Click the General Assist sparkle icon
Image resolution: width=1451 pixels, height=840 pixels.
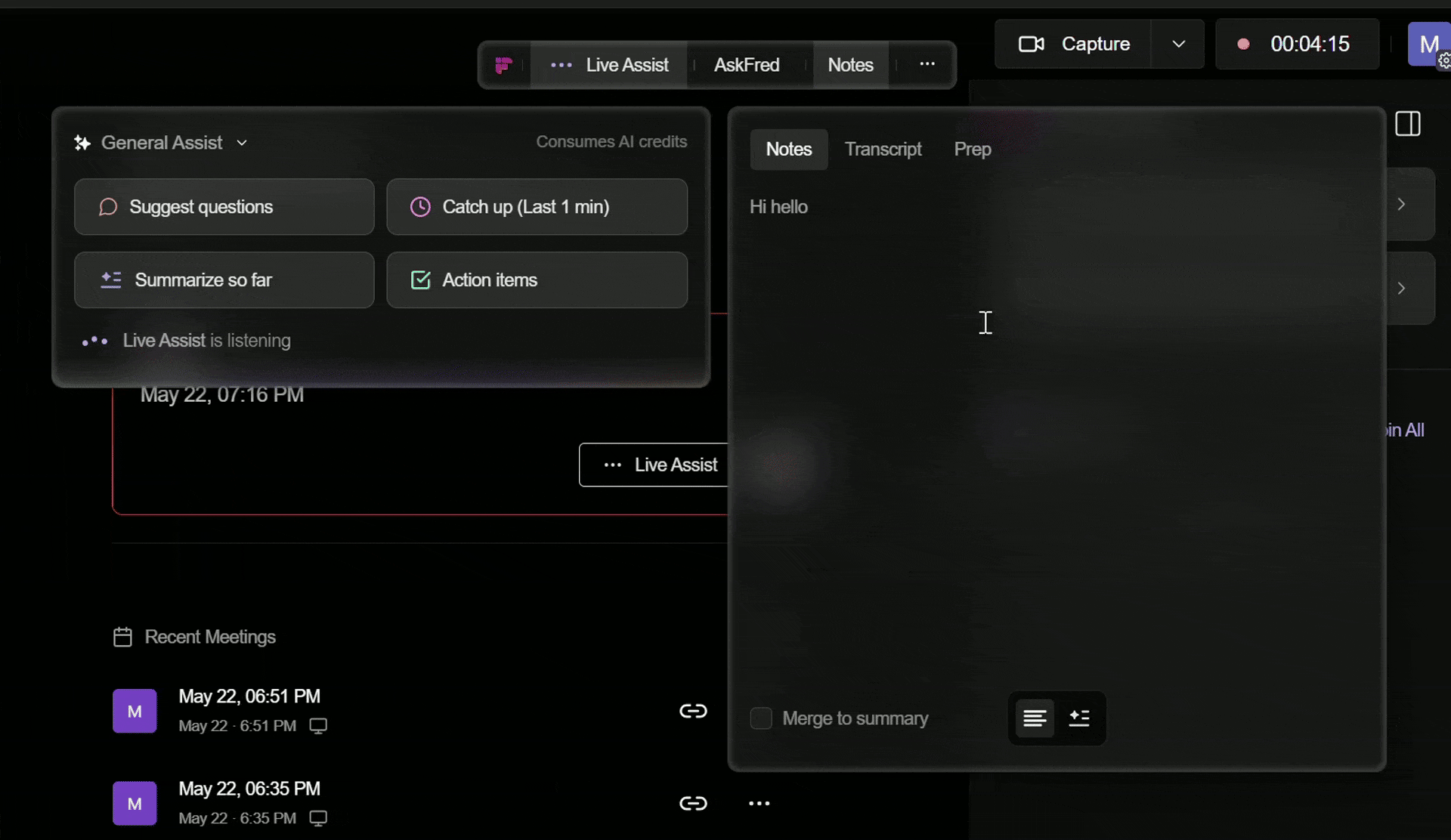tap(82, 143)
